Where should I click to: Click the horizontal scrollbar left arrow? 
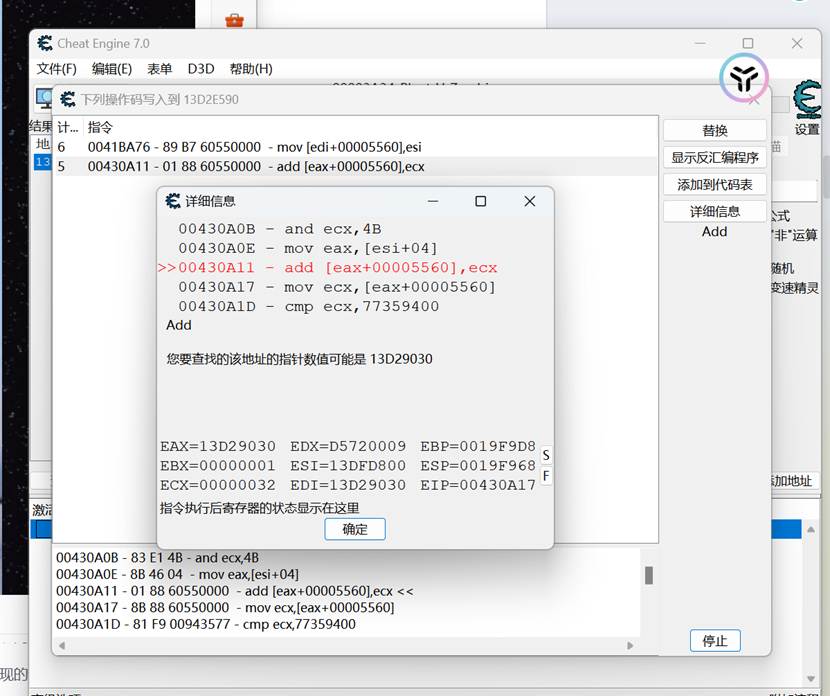coord(62,645)
